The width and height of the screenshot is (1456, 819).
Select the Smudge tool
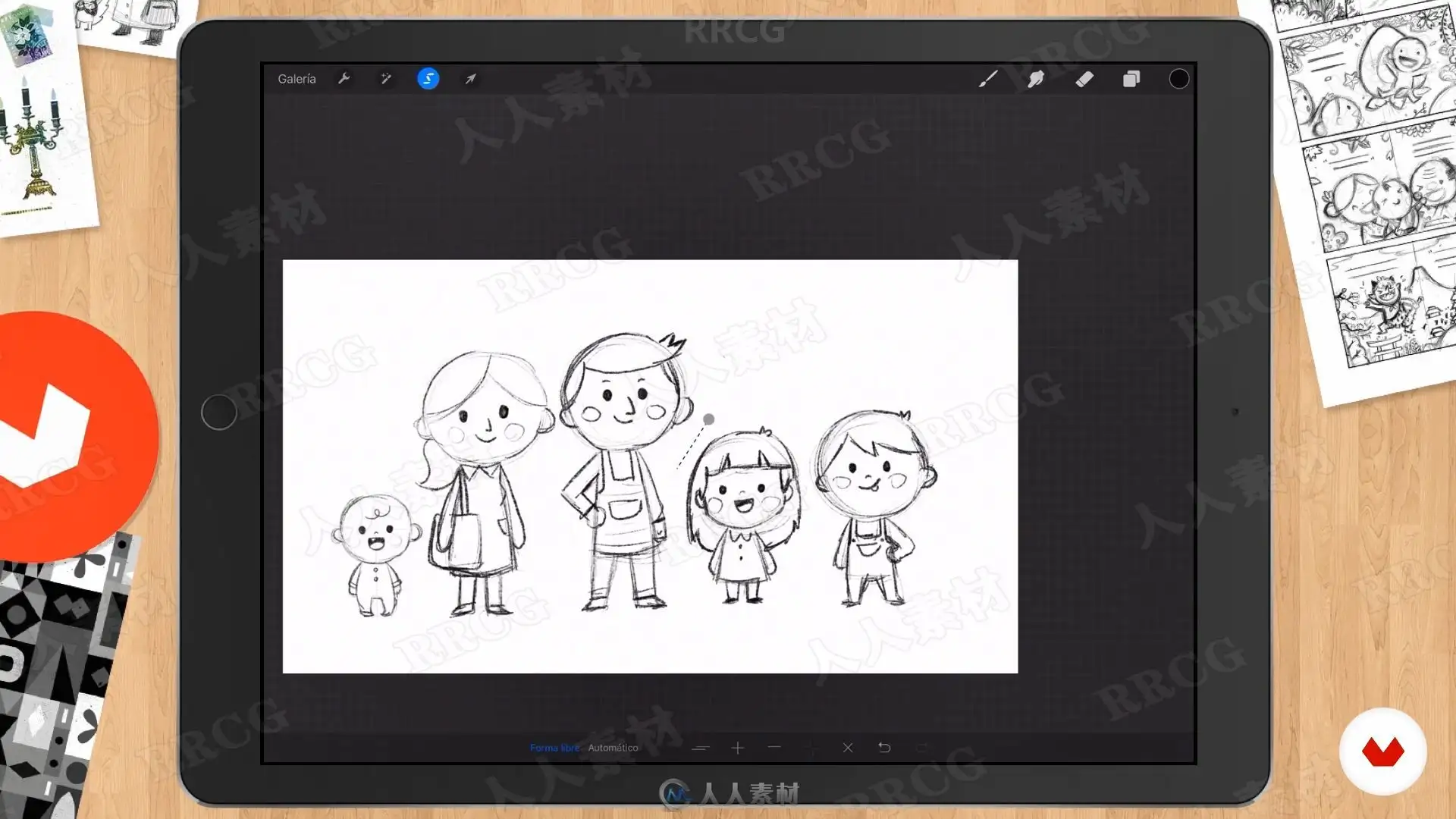tap(1036, 79)
